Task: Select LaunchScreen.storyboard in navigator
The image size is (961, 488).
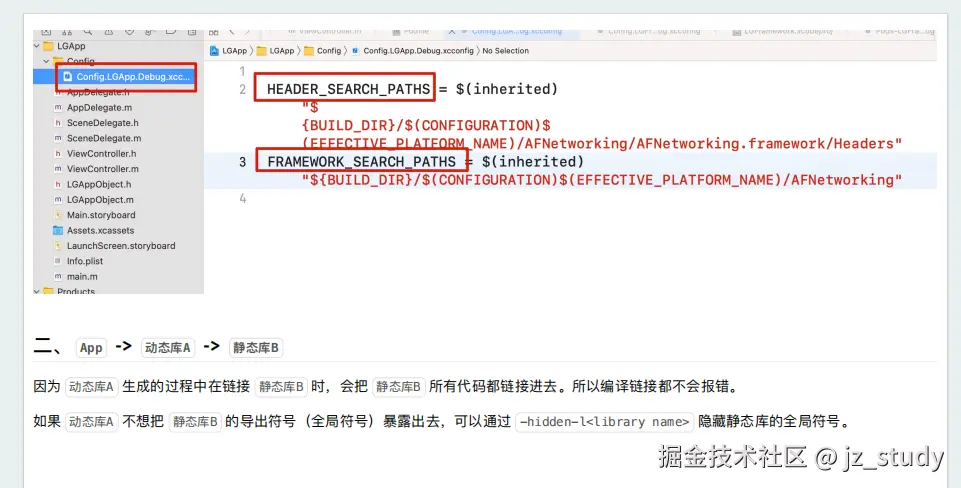Action: click(121, 246)
